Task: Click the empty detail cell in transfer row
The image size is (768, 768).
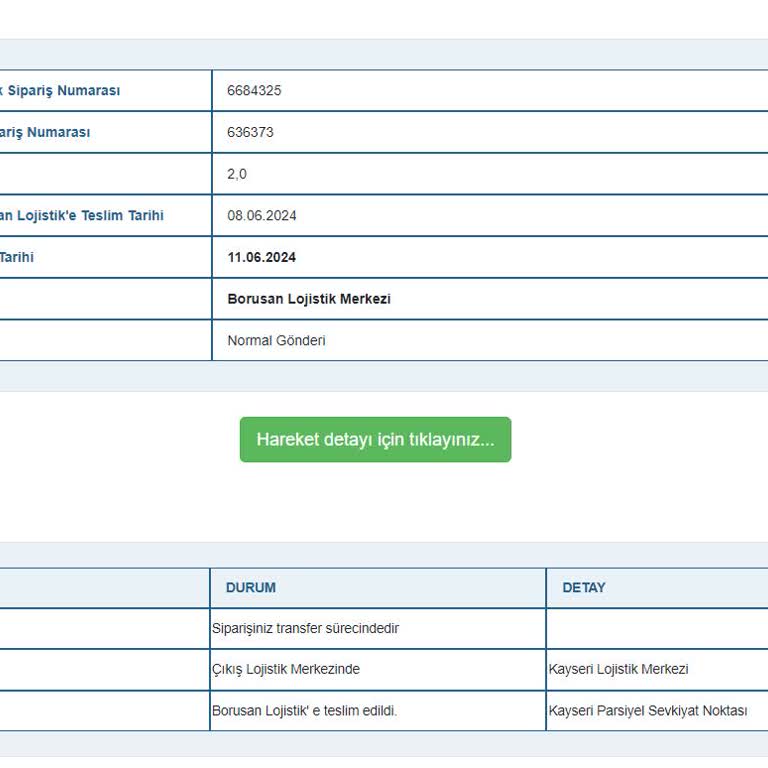Action: point(657,628)
